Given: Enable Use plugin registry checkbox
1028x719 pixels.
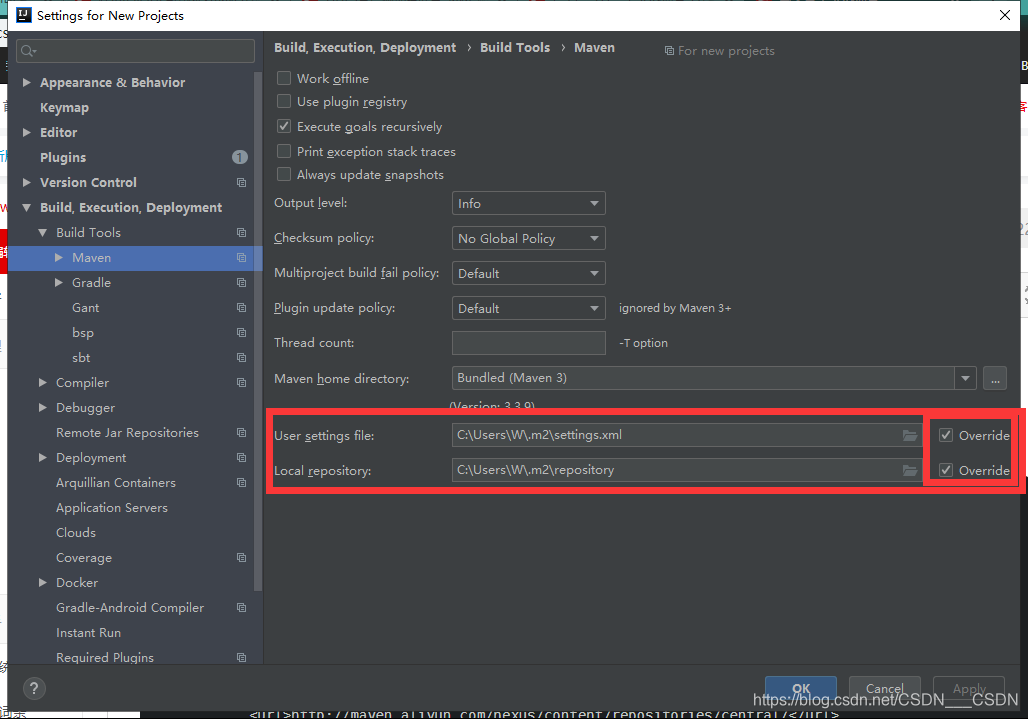Looking at the screenshot, I should click(284, 101).
